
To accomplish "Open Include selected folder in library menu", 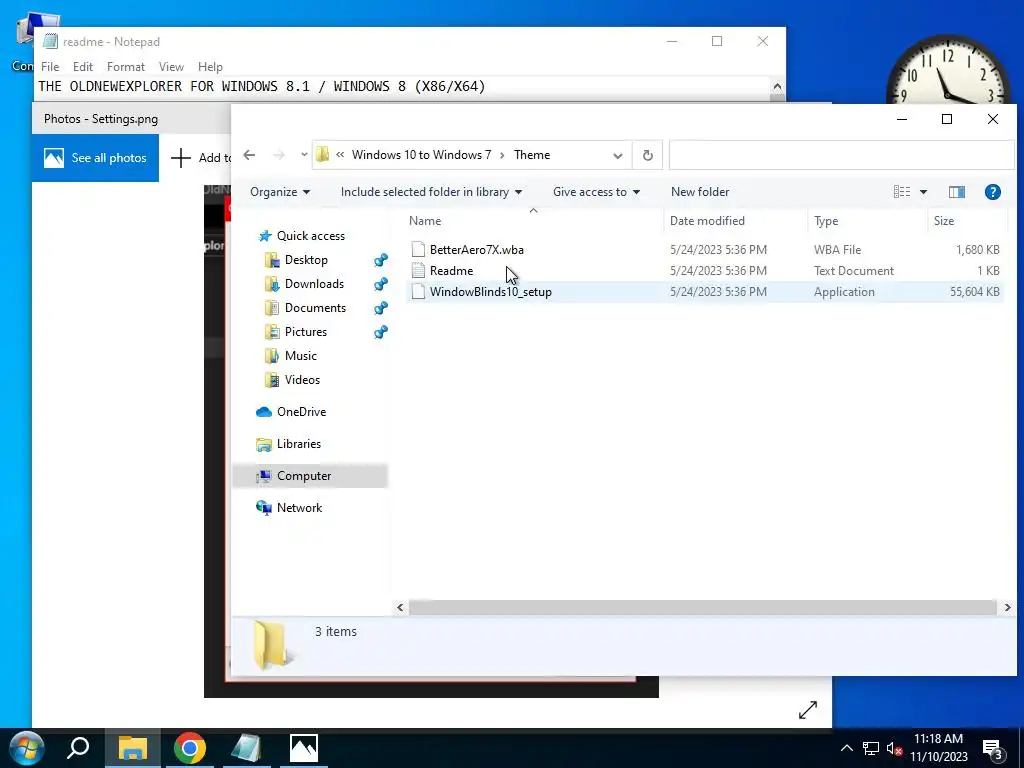I will (x=431, y=192).
